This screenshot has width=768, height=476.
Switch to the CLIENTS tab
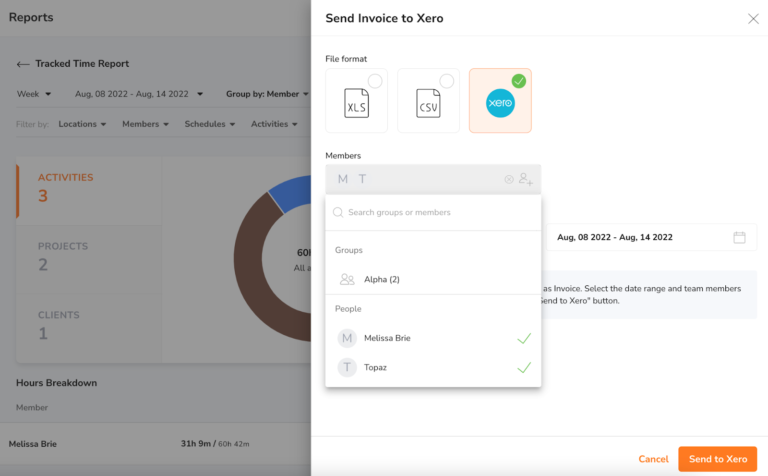coord(89,328)
